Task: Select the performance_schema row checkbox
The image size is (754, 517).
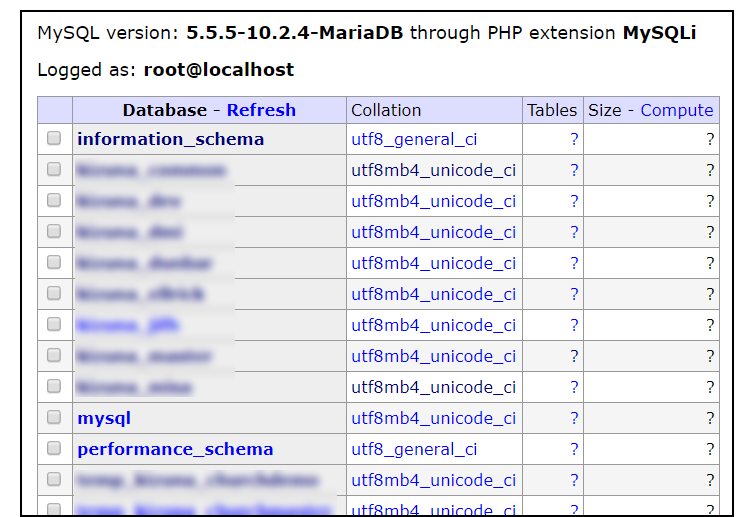Action: coord(54,448)
